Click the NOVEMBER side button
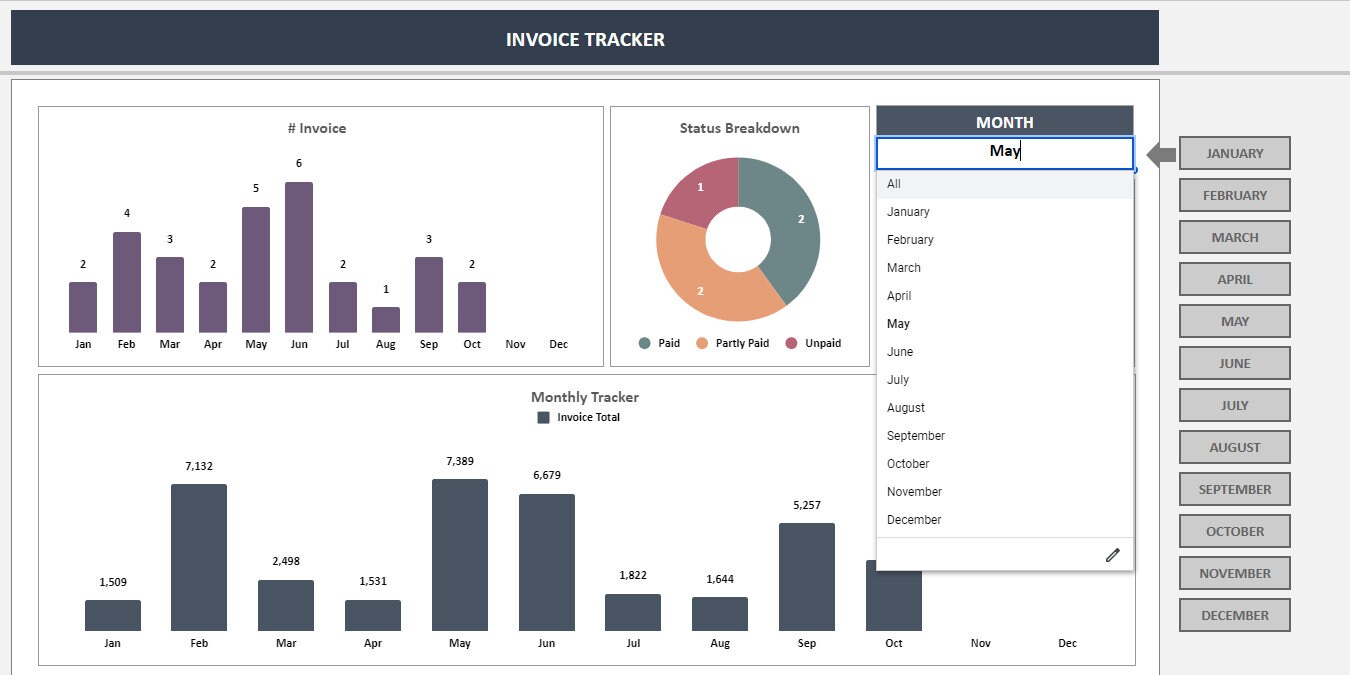The height and width of the screenshot is (675, 1350). [1235, 573]
